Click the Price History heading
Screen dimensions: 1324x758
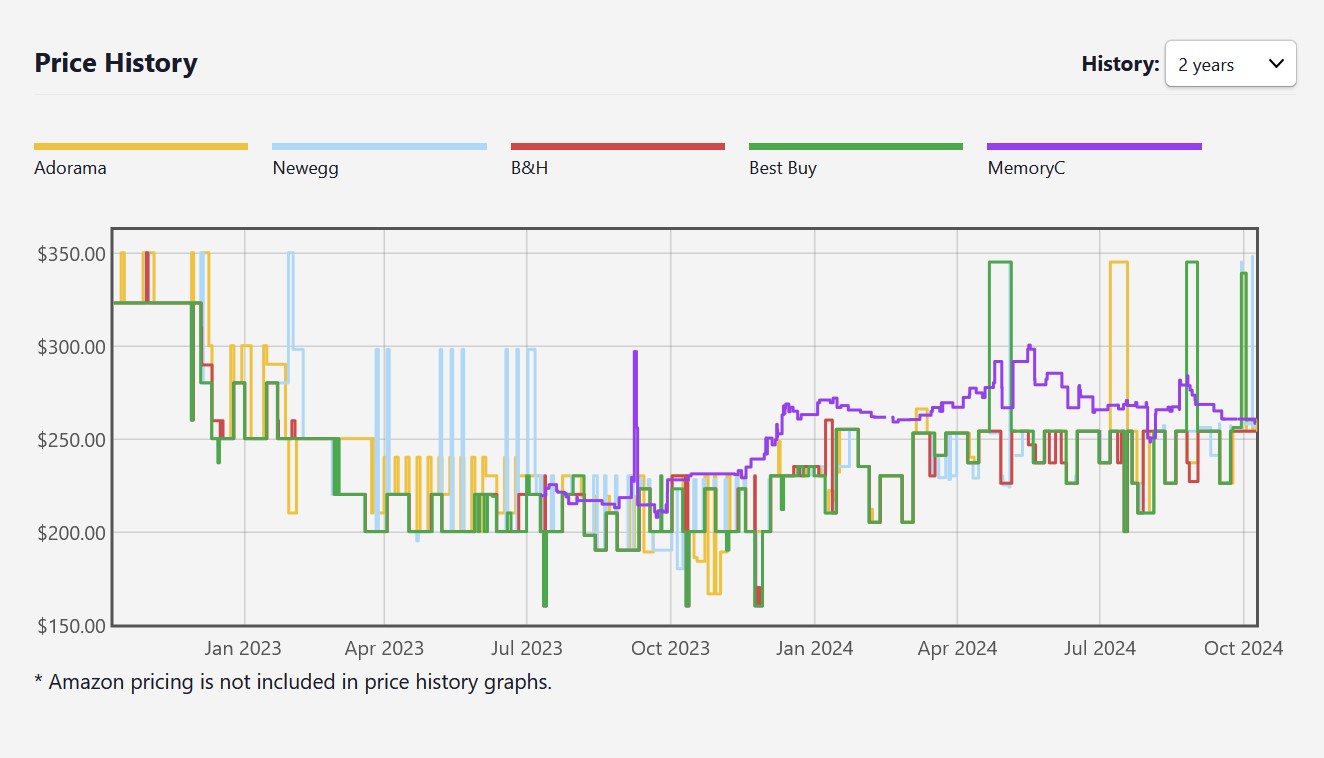pyautogui.click(x=116, y=63)
